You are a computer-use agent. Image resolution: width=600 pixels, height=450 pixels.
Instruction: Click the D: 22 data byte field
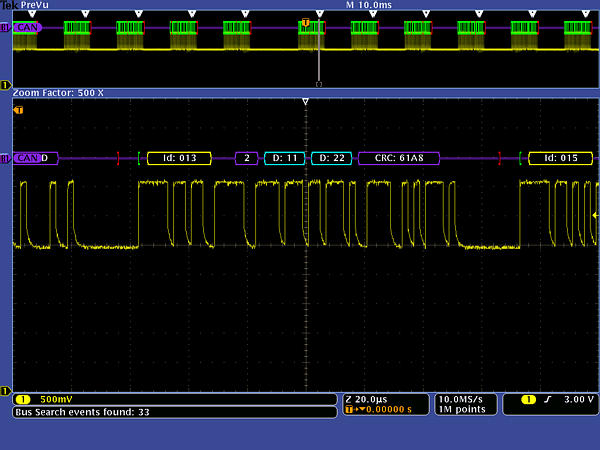tap(331, 158)
